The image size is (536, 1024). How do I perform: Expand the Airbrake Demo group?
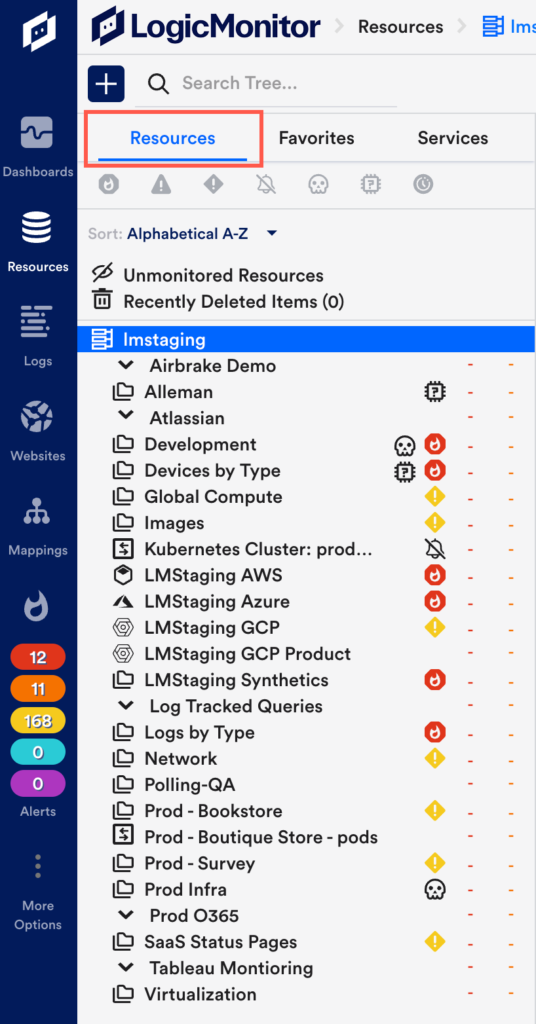point(125,364)
